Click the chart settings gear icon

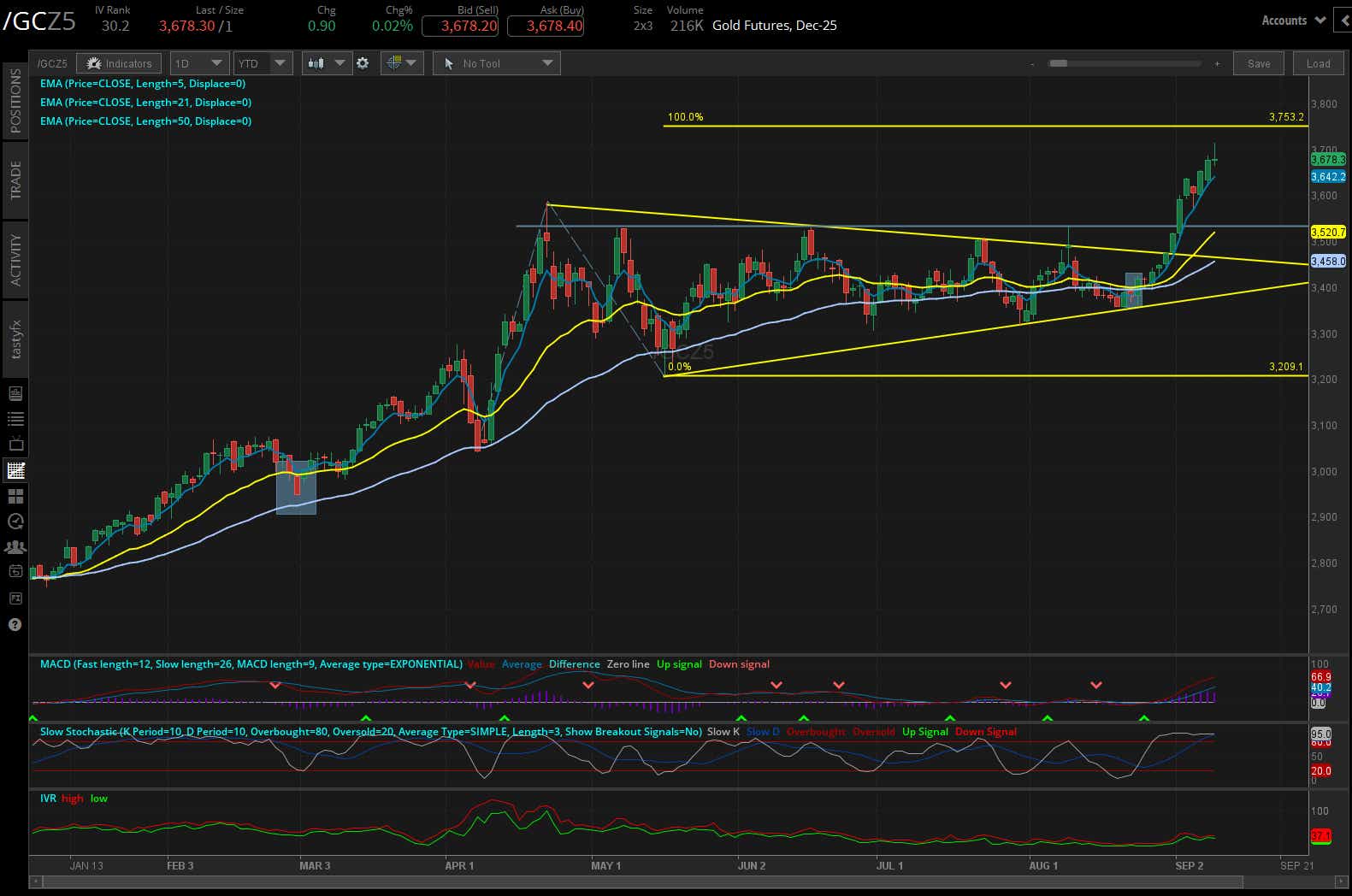363,63
